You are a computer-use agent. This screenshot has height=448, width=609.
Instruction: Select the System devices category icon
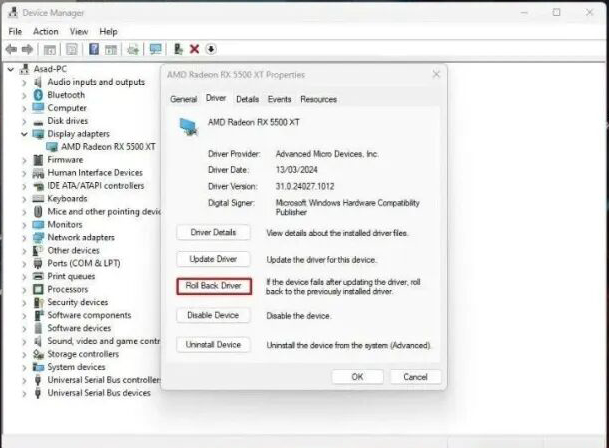click(x=38, y=367)
